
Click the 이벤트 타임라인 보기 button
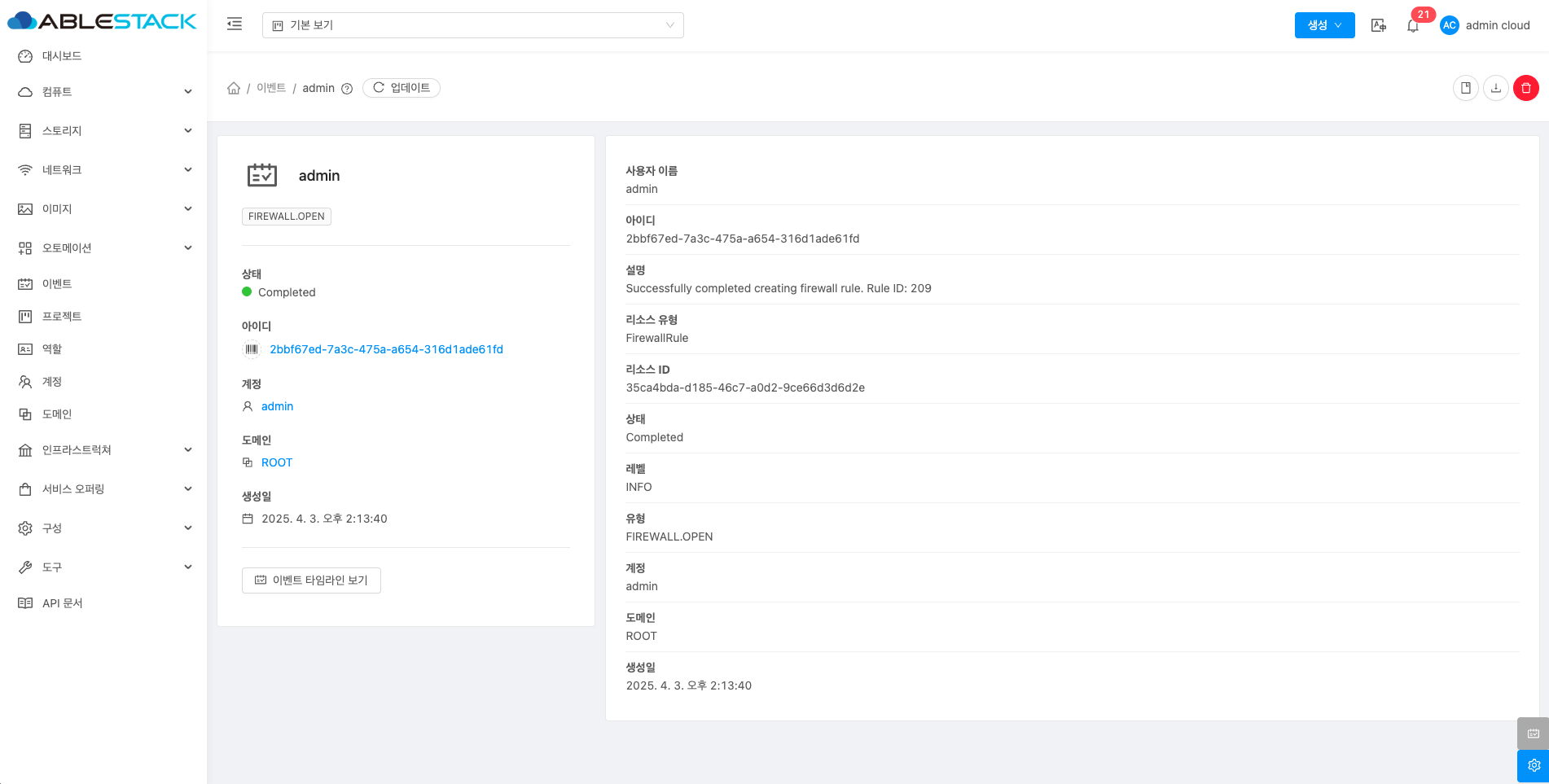[311, 580]
